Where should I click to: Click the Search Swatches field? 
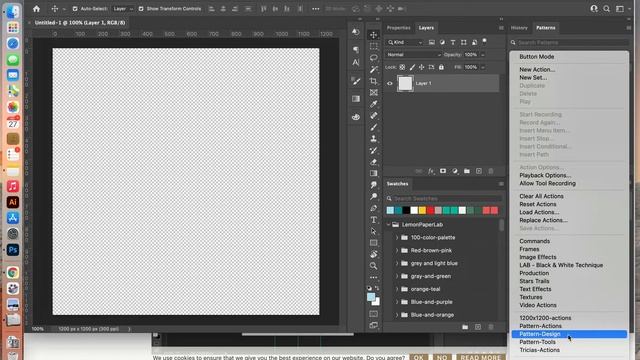tap(445, 199)
